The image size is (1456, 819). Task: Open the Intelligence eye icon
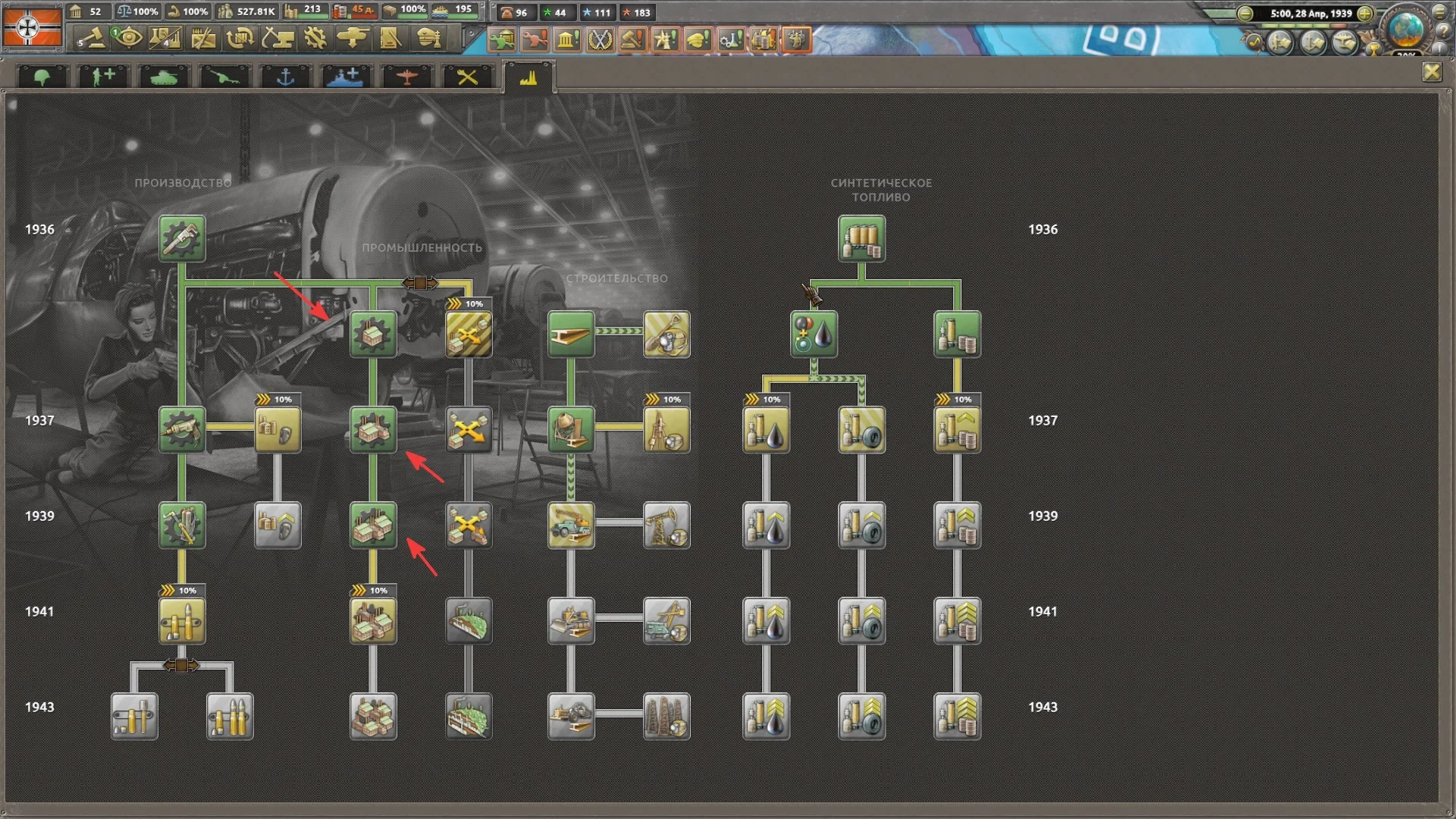(x=129, y=38)
